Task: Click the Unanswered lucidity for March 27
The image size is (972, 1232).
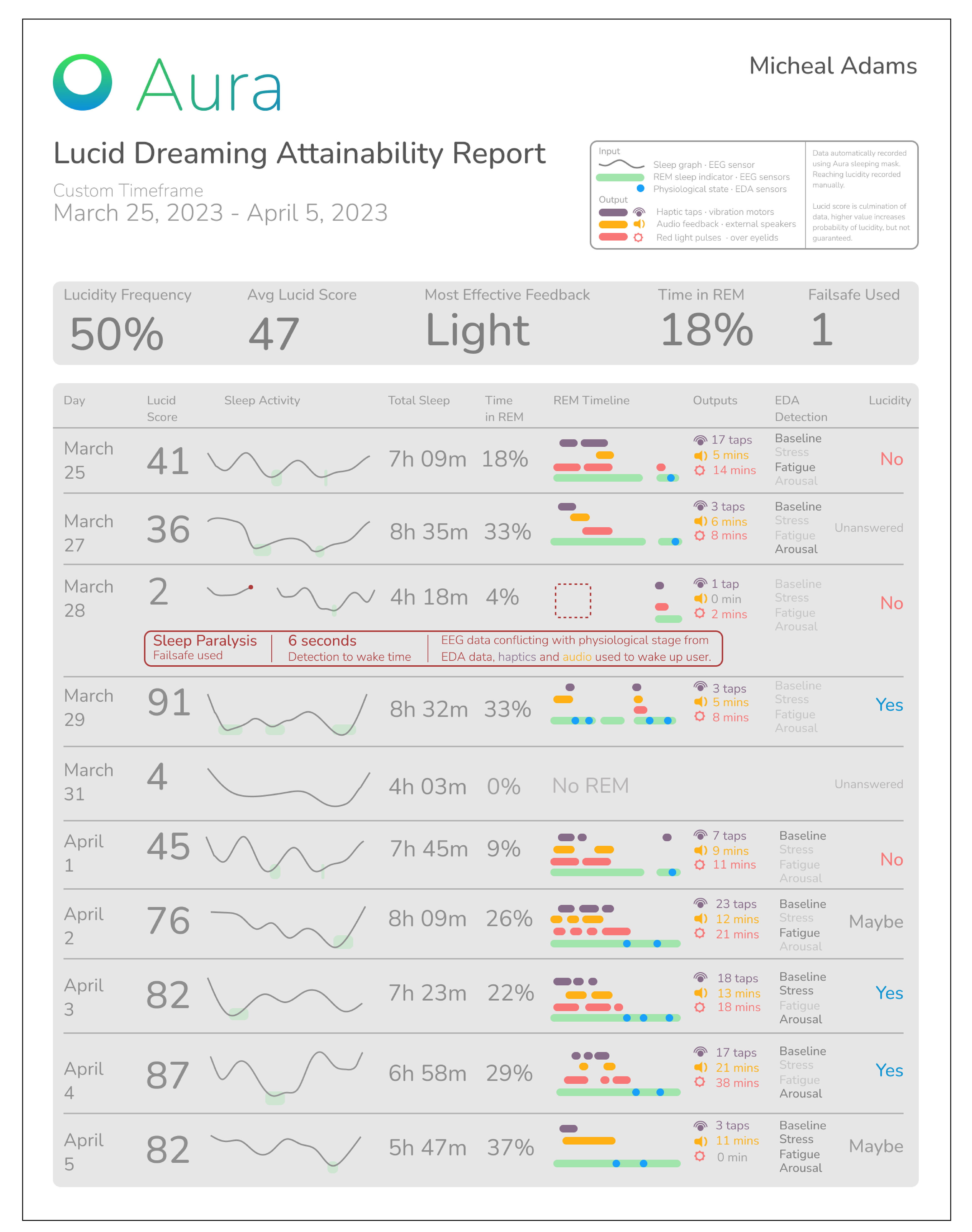Action: coord(868,528)
